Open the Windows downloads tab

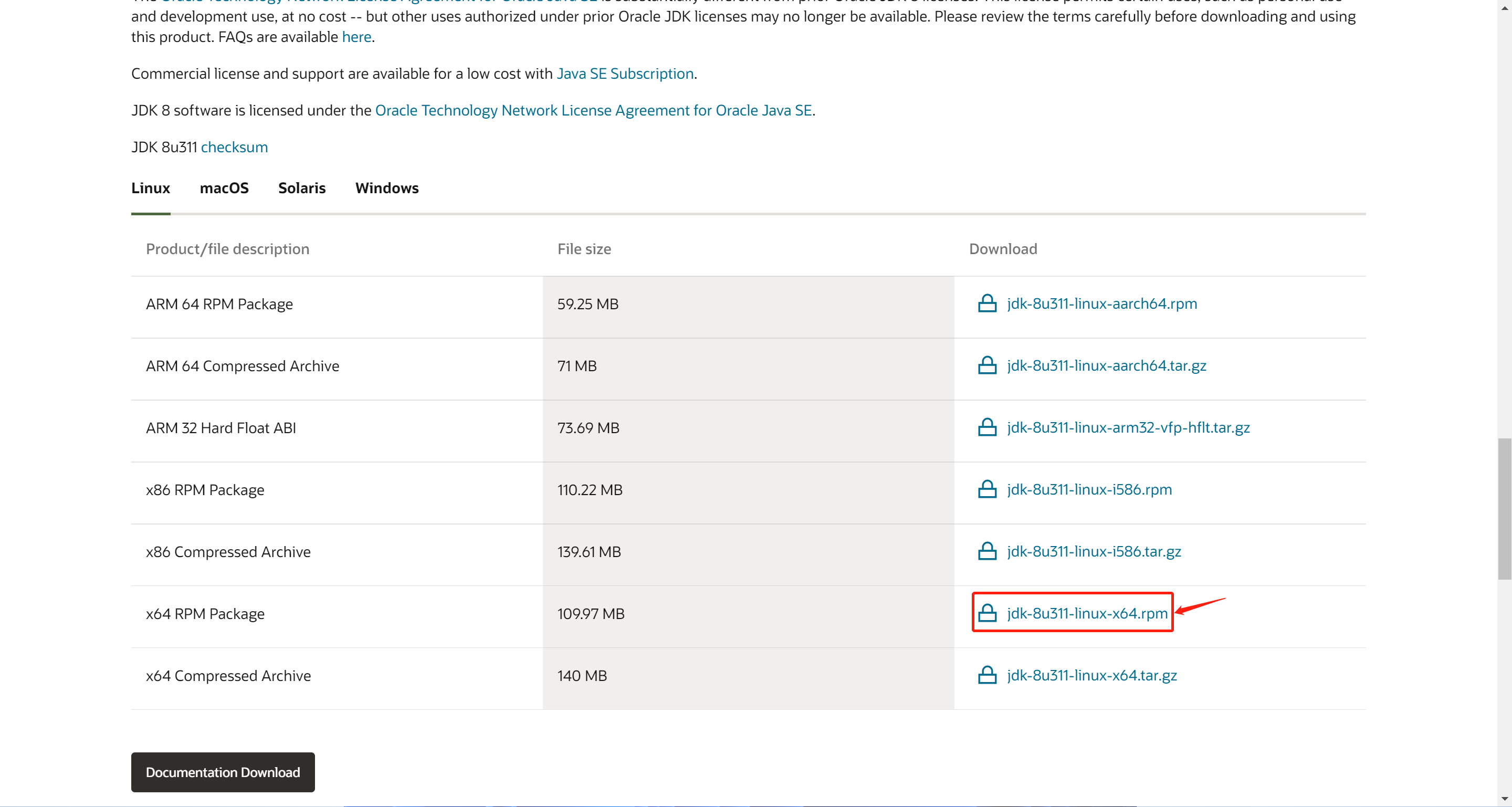[x=387, y=188]
